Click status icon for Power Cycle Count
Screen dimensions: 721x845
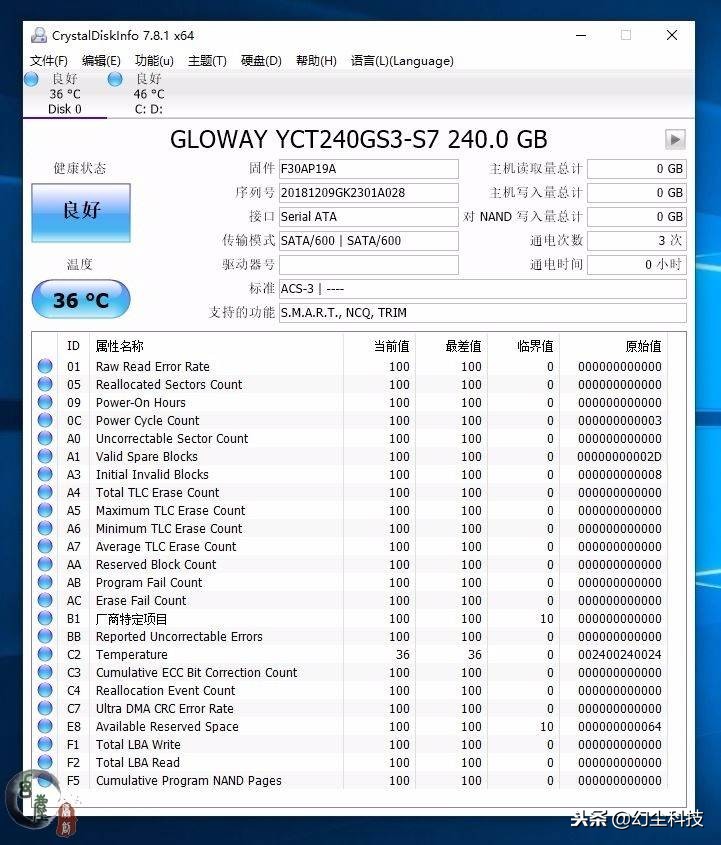[x=45, y=420]
